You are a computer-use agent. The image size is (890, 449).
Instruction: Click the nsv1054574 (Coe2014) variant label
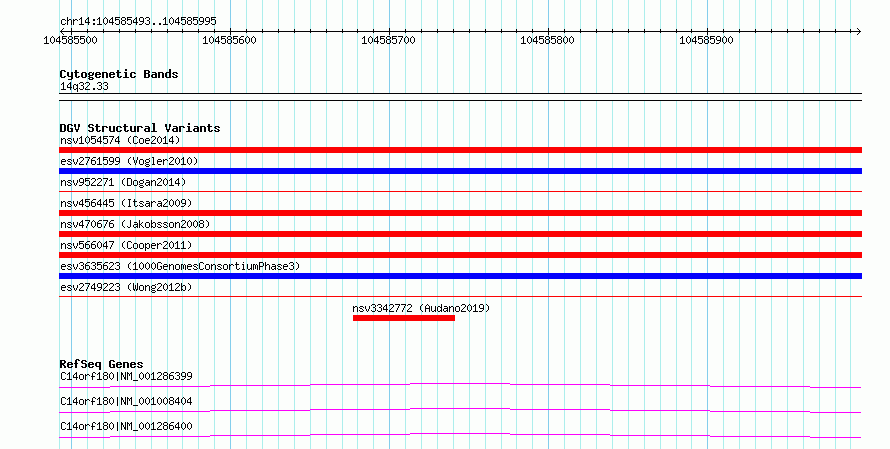[120, 140]
